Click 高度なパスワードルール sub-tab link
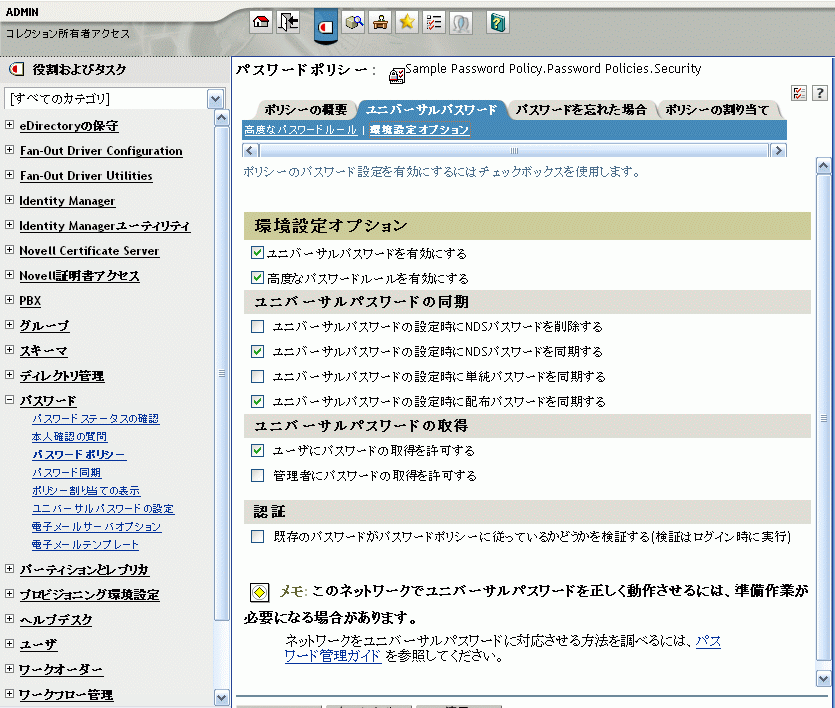The image size is (835, 708). tap(300, 131)
